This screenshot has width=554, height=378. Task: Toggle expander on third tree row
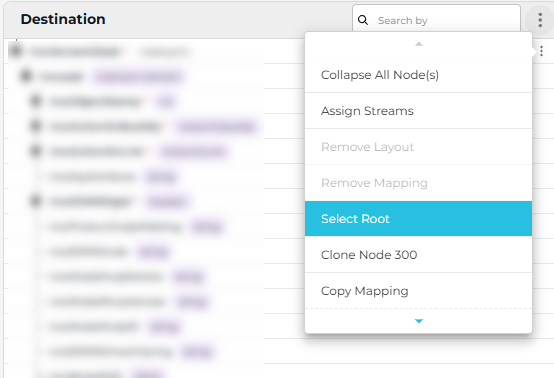(36, 101)
